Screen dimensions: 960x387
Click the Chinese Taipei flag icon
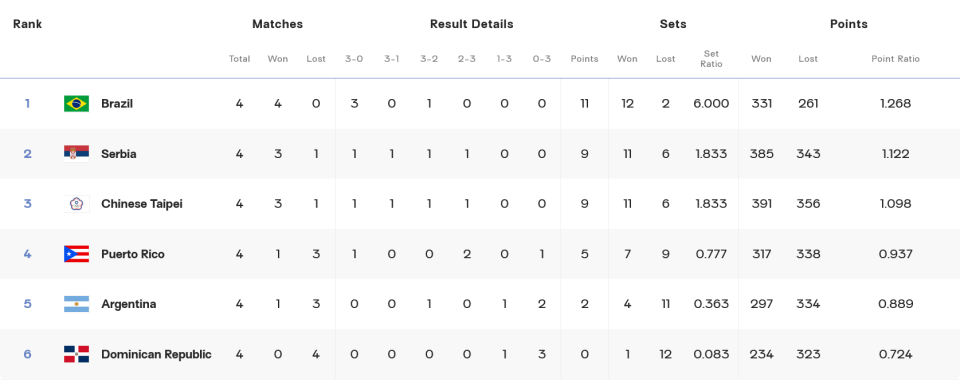(76, 204)
